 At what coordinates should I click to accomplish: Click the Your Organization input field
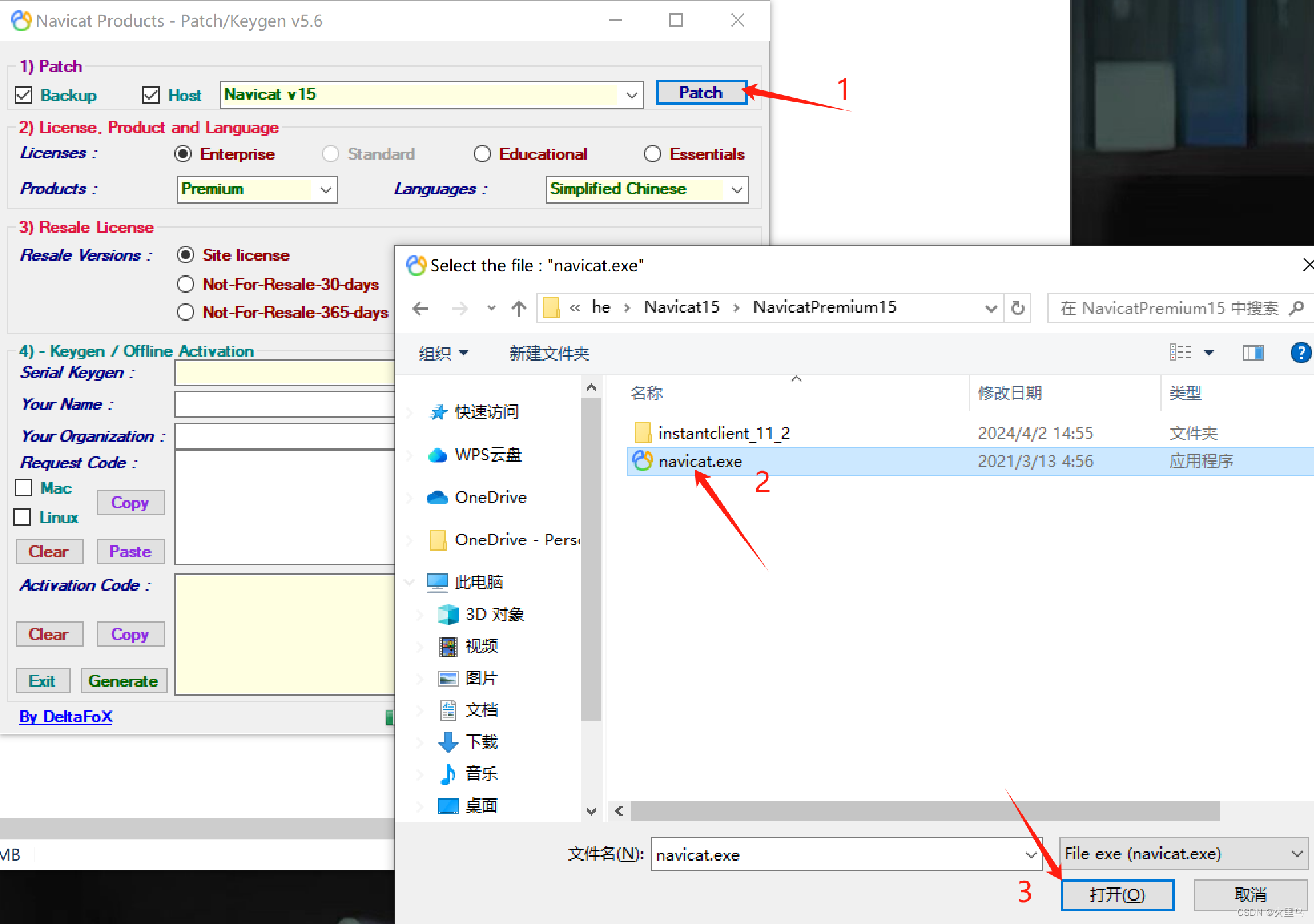coord(285,436)
